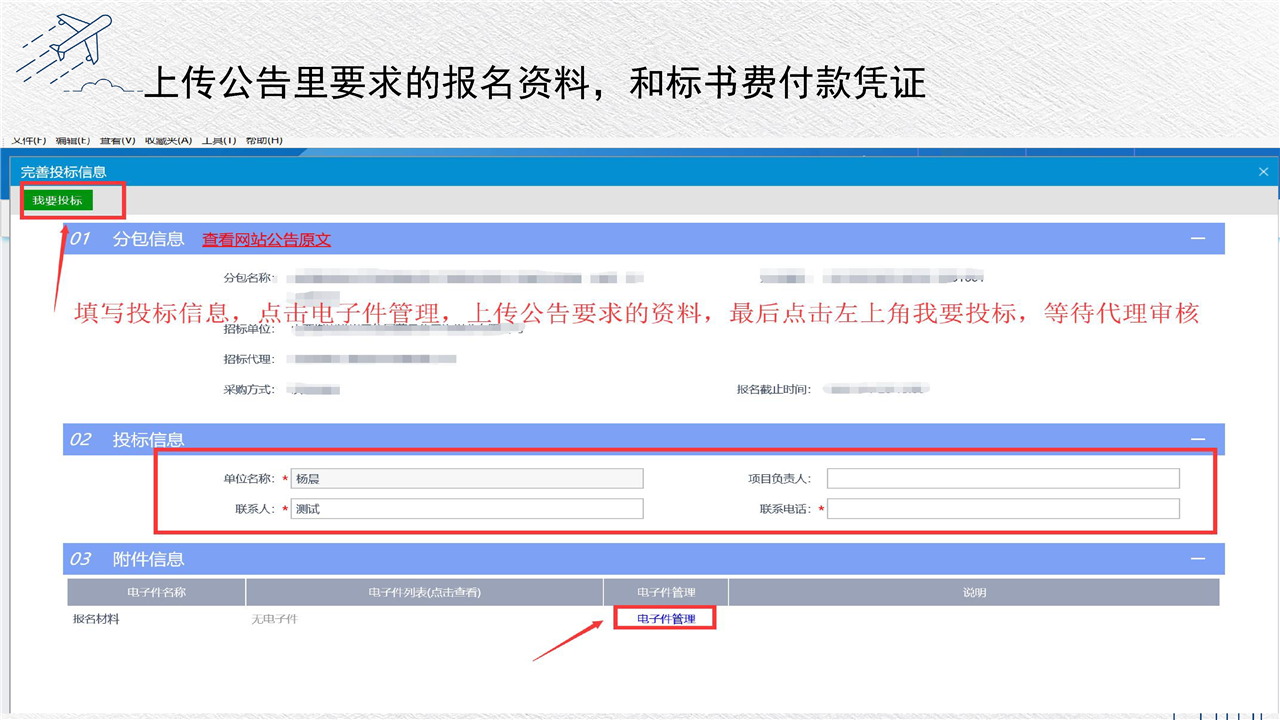This screenshot has height=720, width=1280.
Task: Collapse the 01 分包信息 section
Action: click(1197, 239)
